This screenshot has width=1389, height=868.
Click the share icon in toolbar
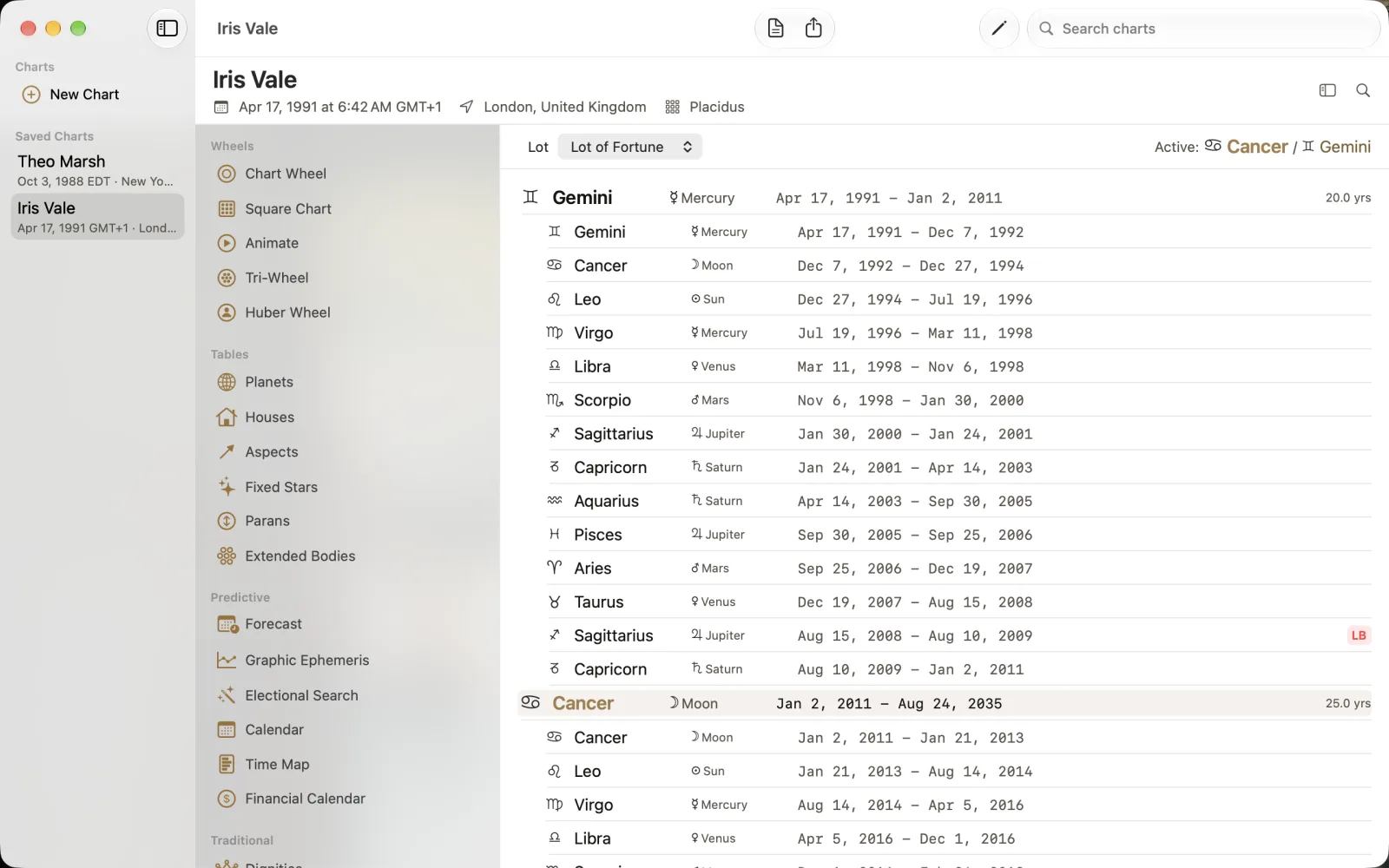tap(813, 29)
